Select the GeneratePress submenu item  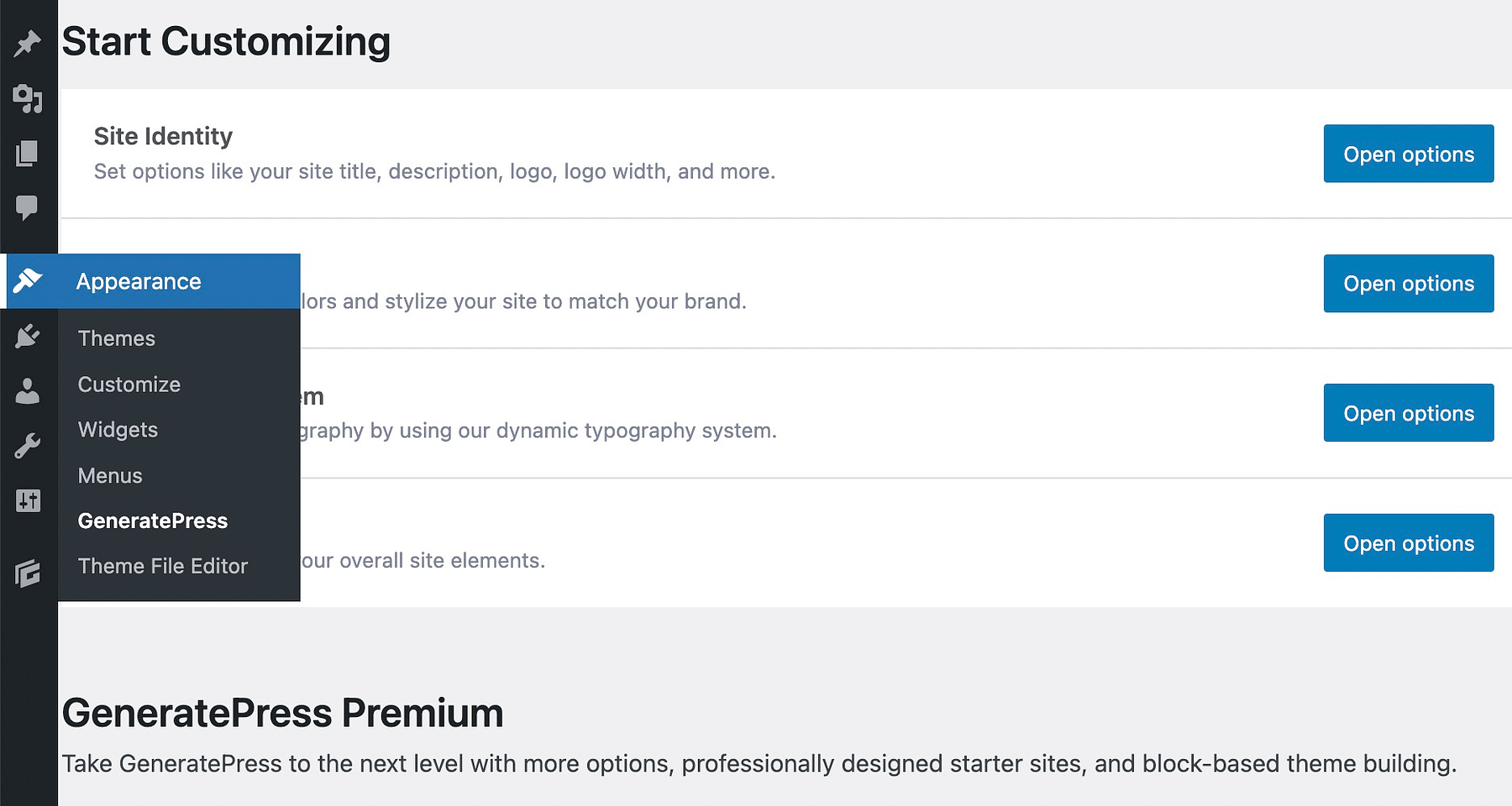[153, 521]
